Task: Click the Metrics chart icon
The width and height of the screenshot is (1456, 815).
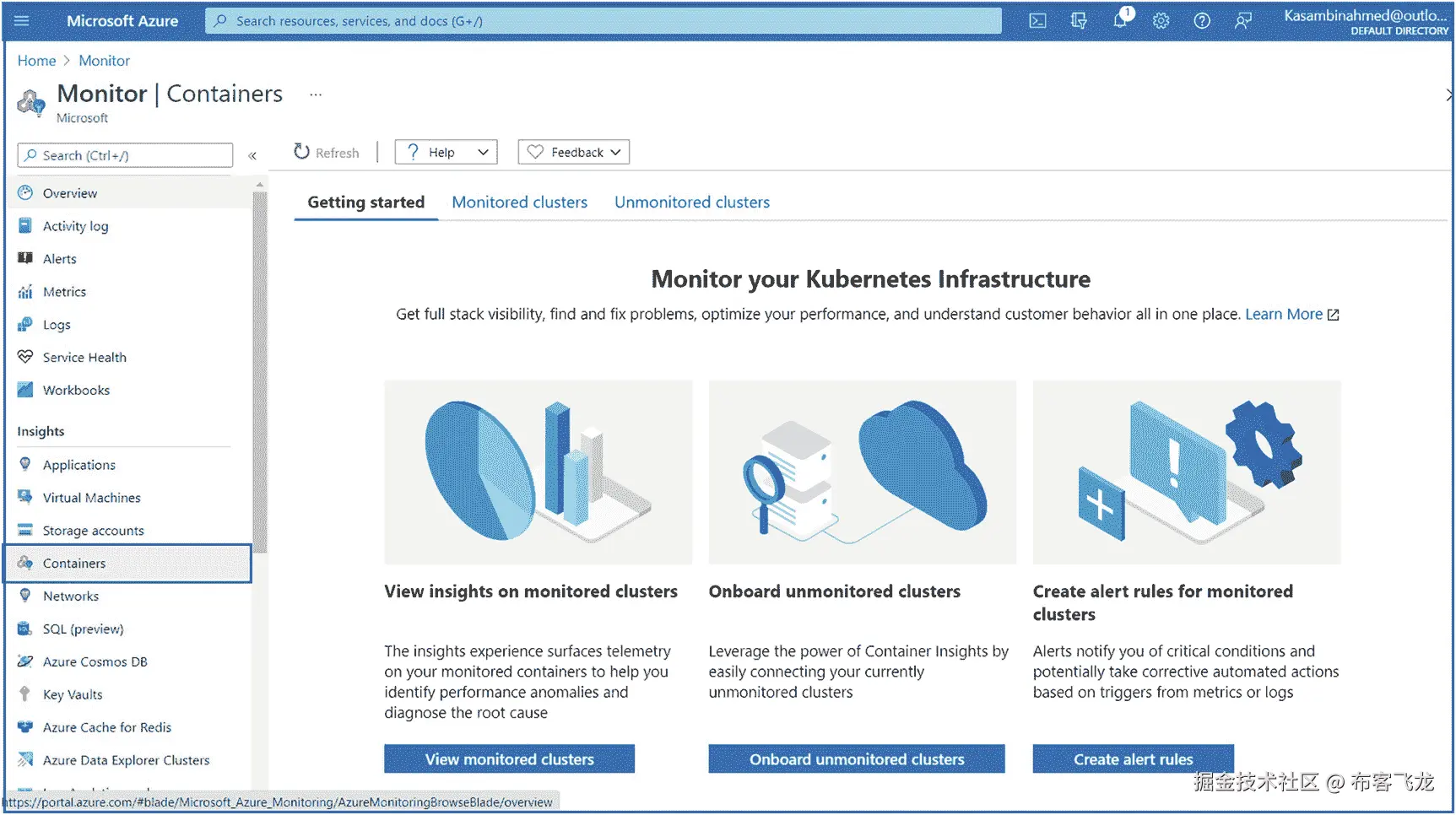Action: tap(25, 291)
